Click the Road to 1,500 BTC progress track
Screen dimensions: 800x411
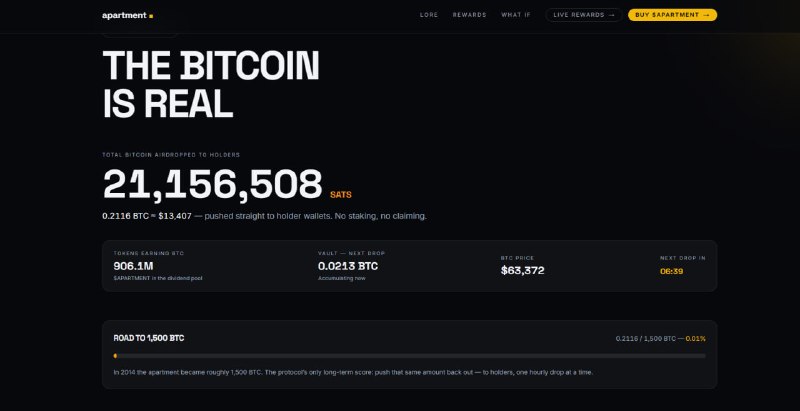(410, 356)
